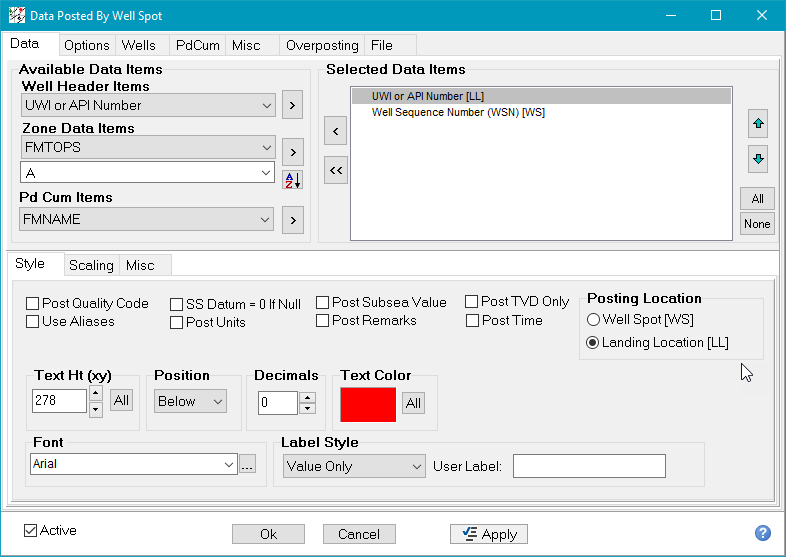Expand the FMTOPS zone dropdown
The height and width of the screenshot is (557, 786).
click(x=148, y=147)
